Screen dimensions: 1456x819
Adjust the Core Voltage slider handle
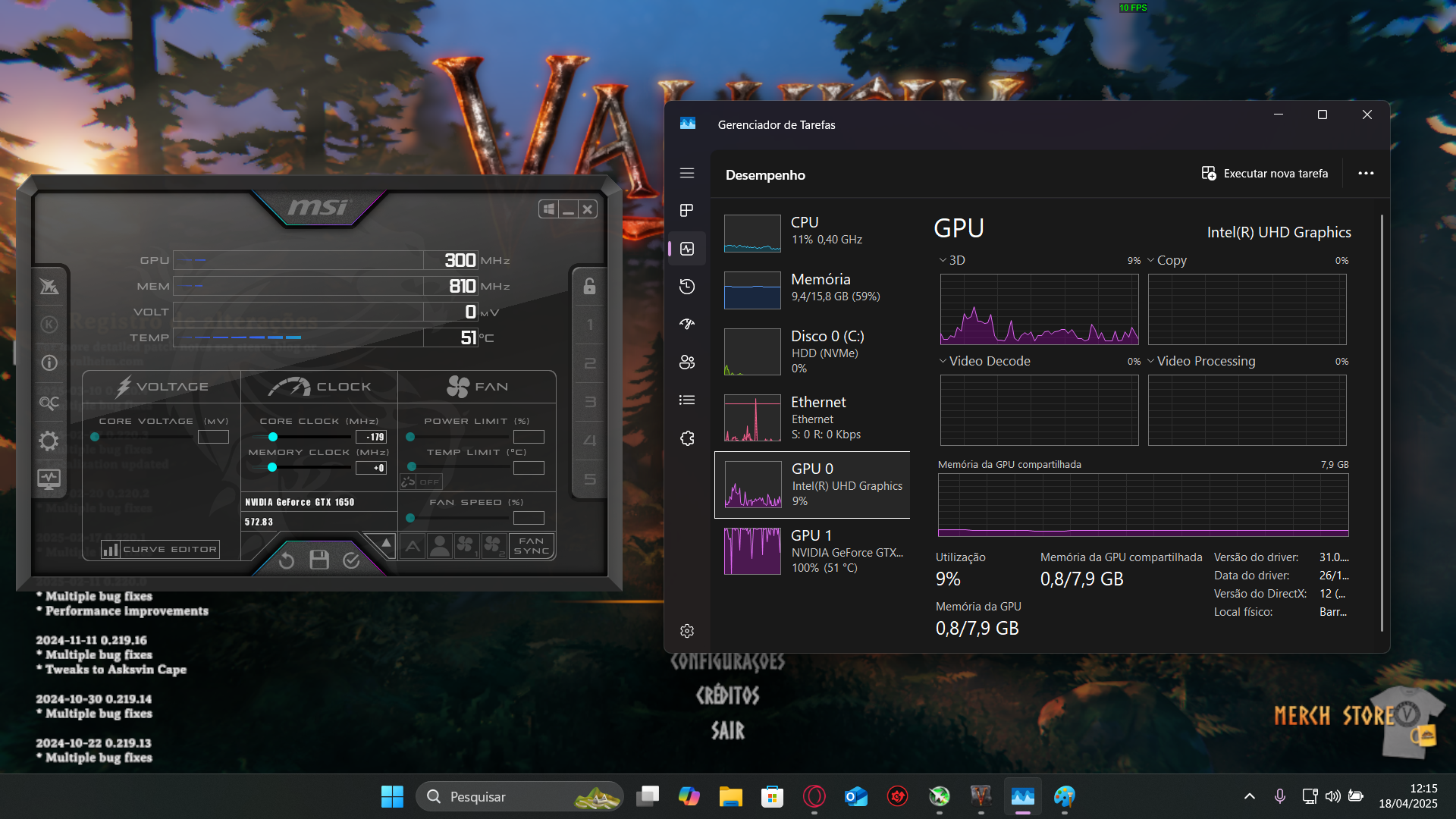(95, 437)
